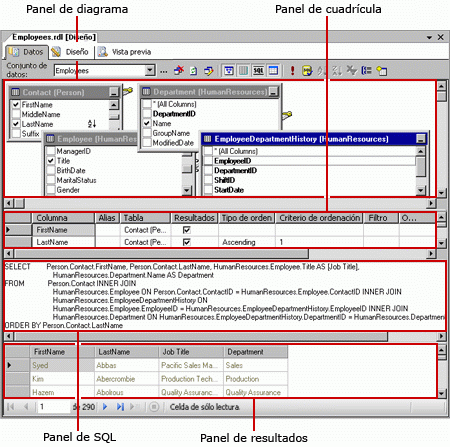Uncheck FirstName in the Contact table

16,105
